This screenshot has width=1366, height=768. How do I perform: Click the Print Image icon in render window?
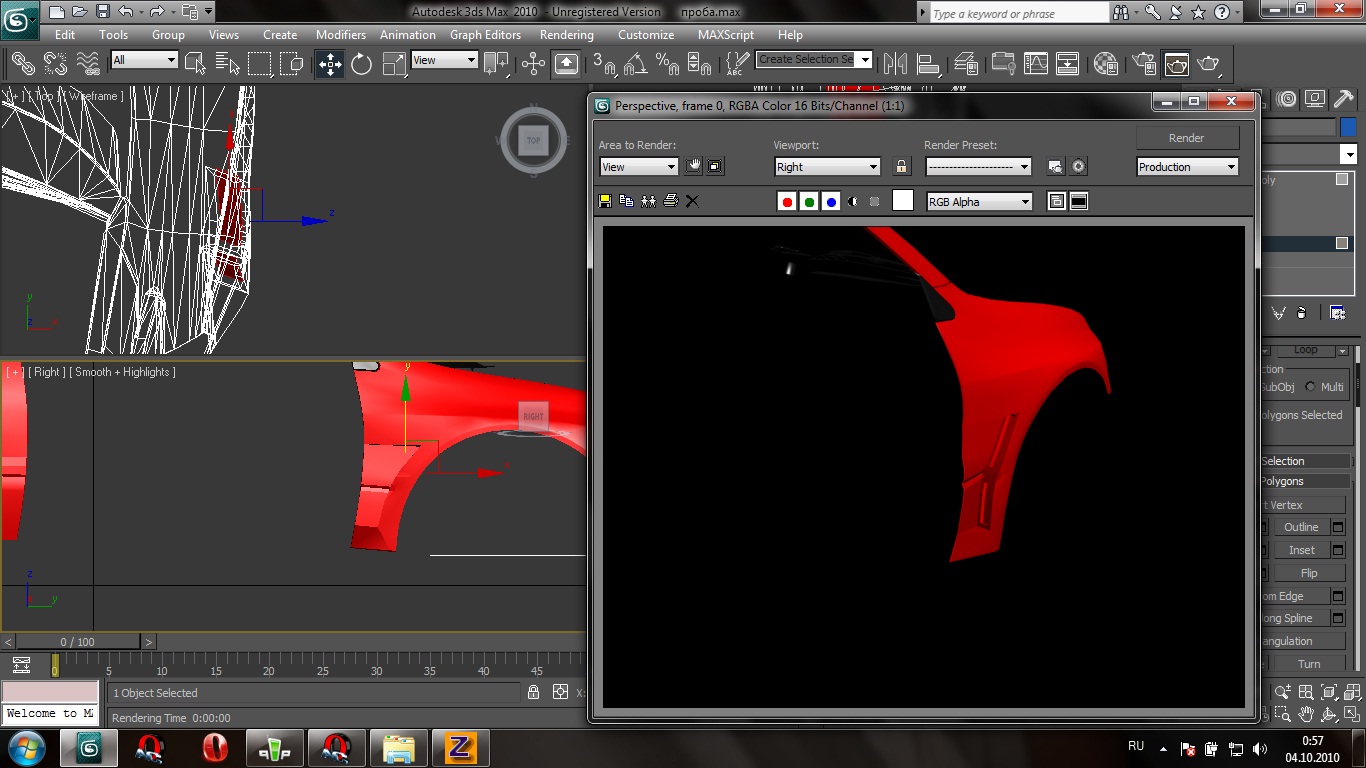pos(670,201)
